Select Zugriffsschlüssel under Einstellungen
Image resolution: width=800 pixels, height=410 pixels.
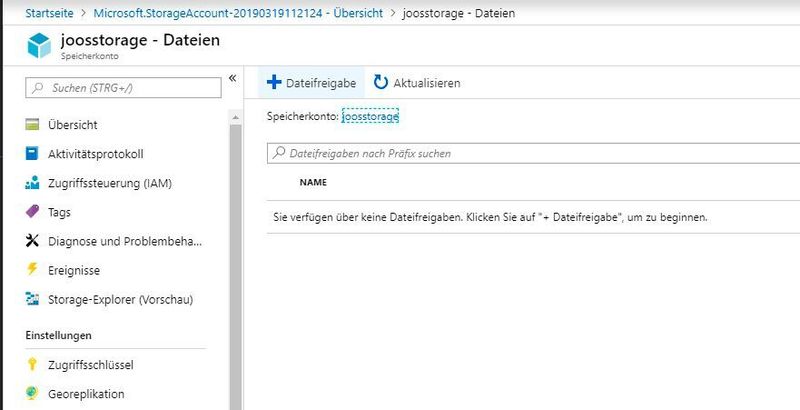[x=91, y=365]
